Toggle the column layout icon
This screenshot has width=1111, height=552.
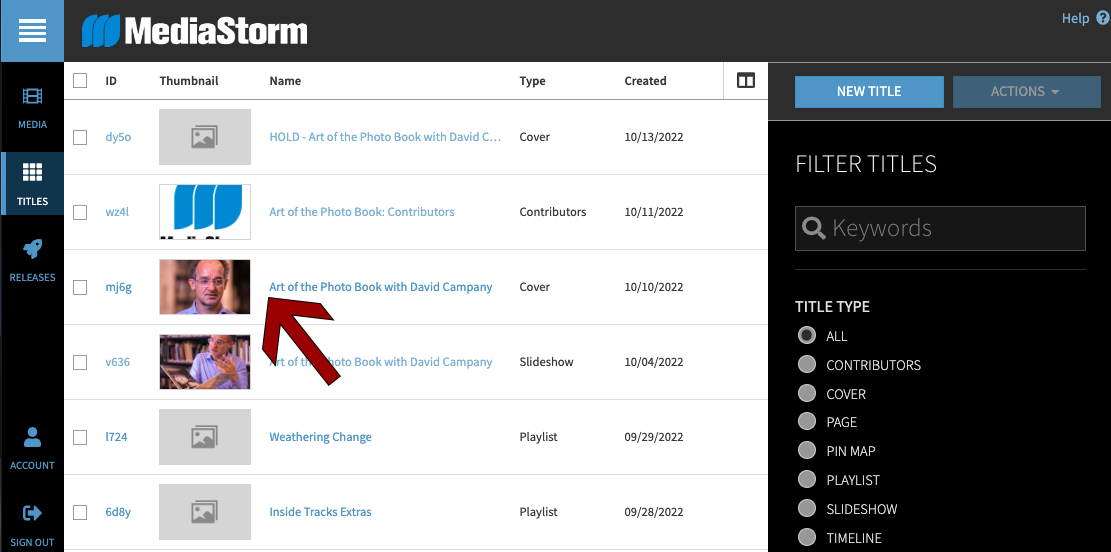pyautogui.click(x=745, y=81)
